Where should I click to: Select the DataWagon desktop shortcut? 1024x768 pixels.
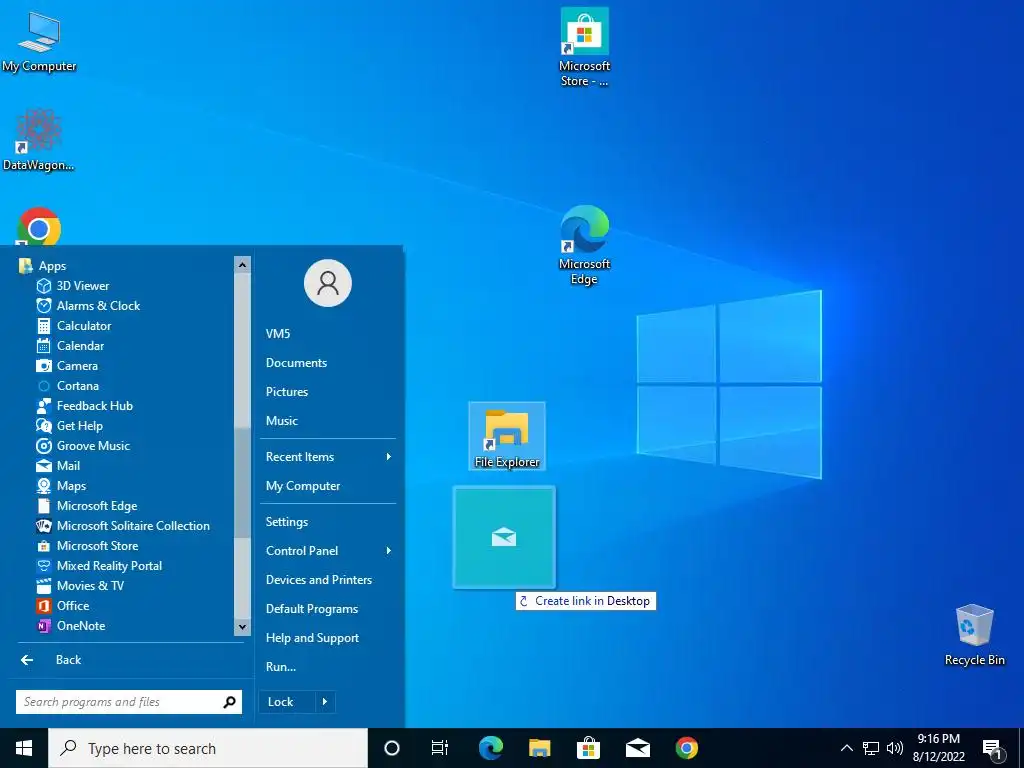[x=39, y=140]
